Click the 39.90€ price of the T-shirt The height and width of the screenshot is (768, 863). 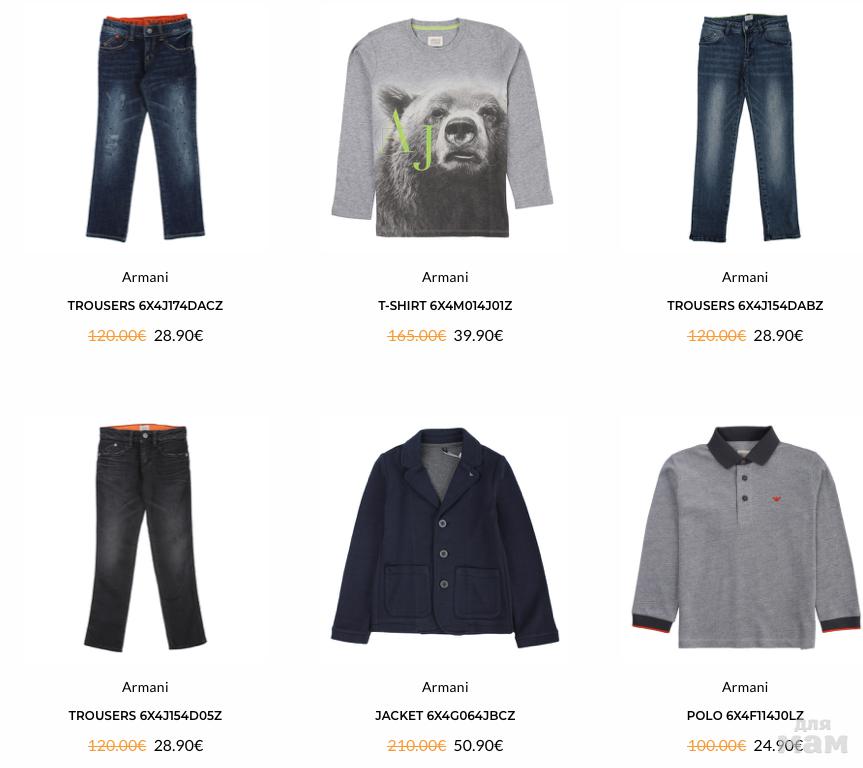pos(478,335)
